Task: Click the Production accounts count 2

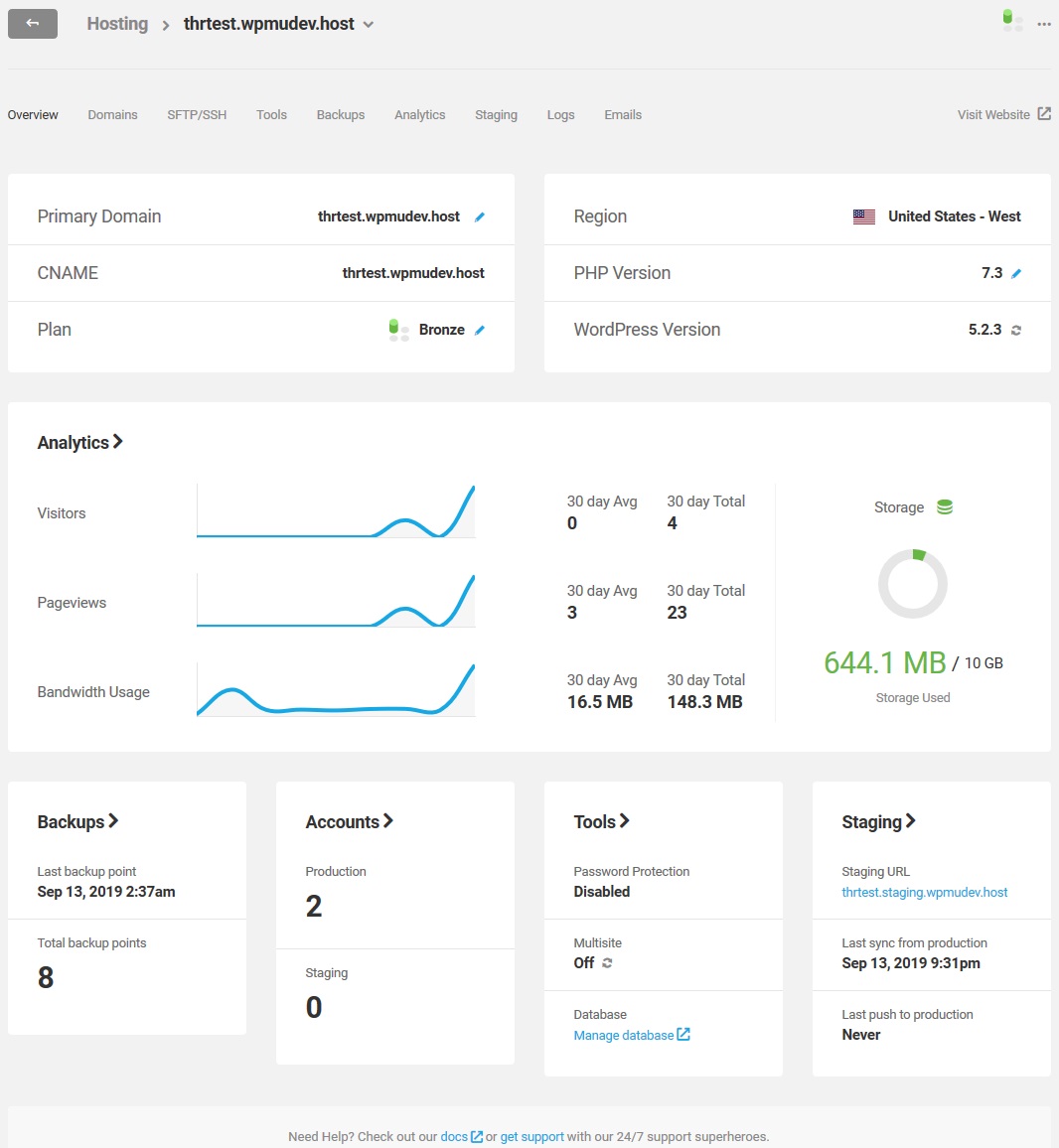Action: point(314,907)
